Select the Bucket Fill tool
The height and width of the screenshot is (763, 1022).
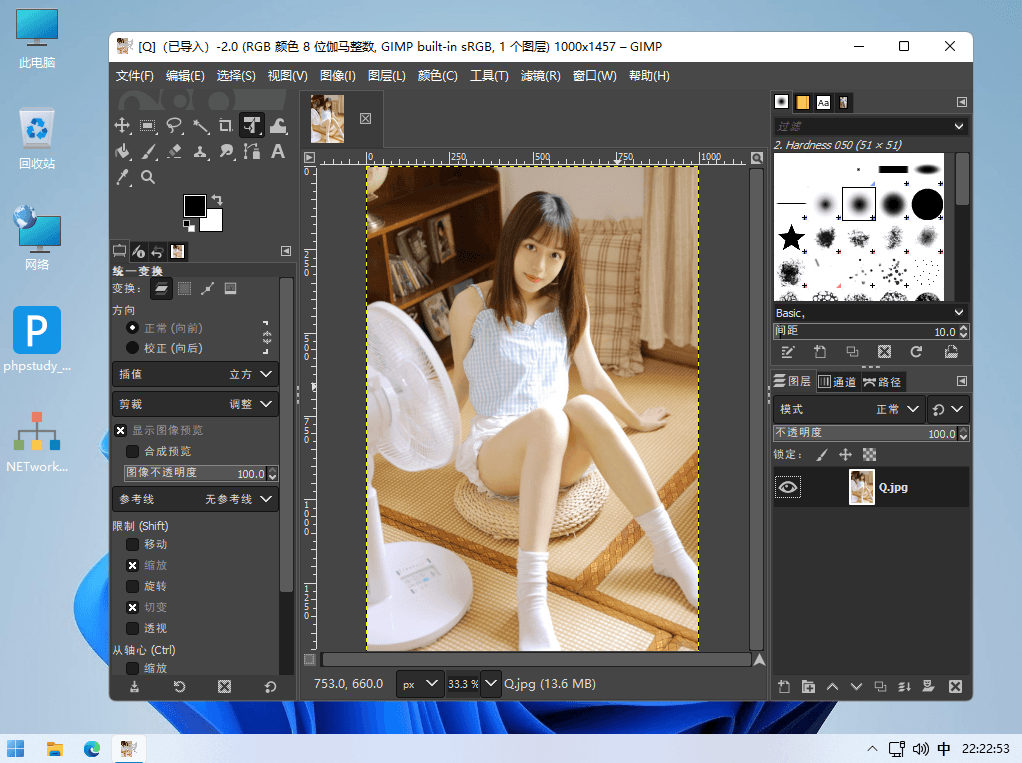[x=122, y=151]
